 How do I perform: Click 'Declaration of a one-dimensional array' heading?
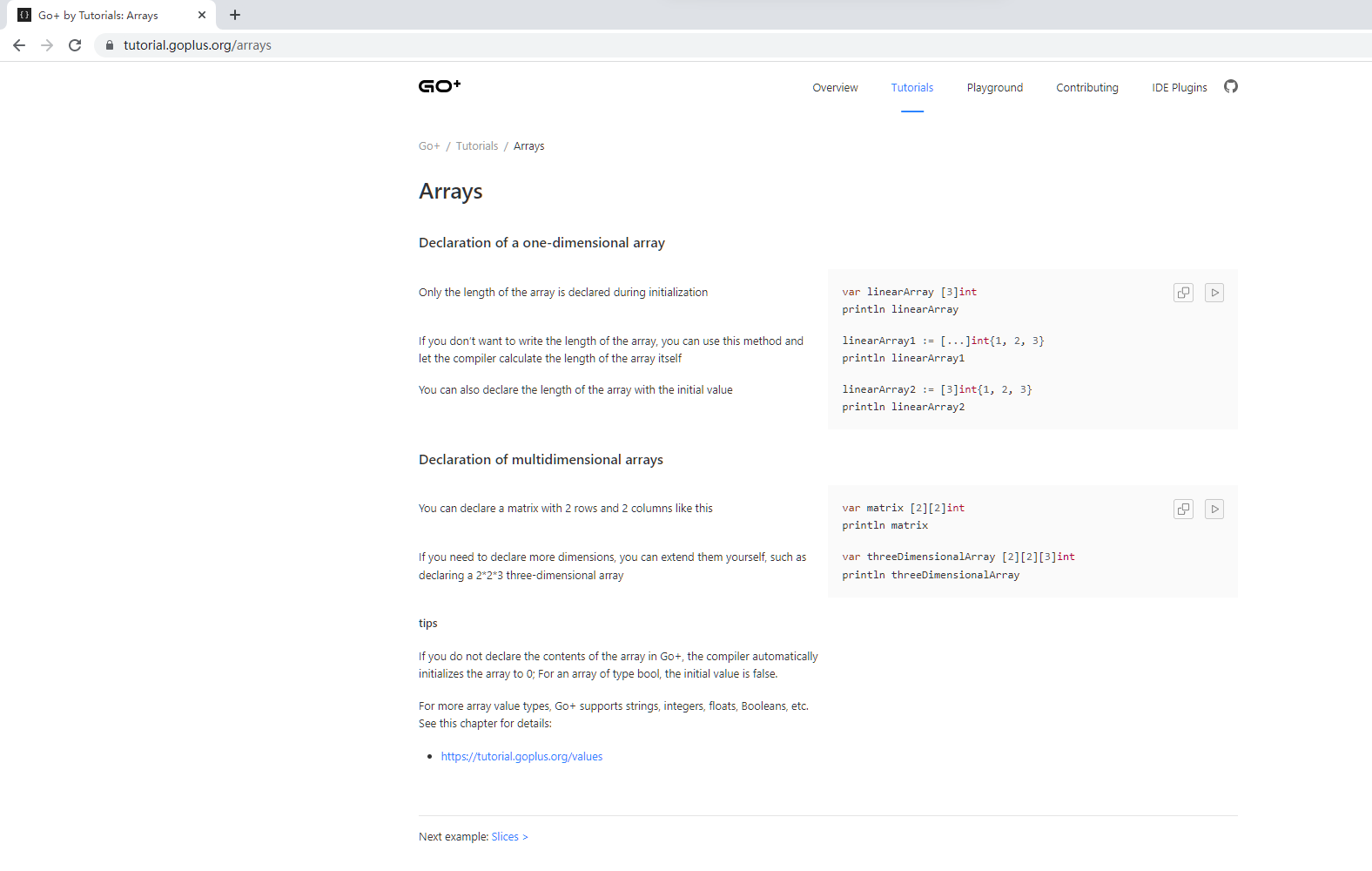tap(541, 243)
